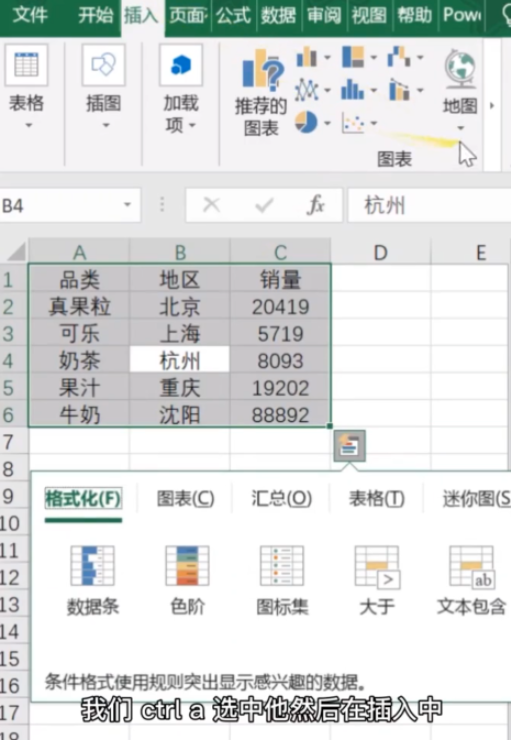The image size is (511, 740).
Task: Open pie chart dropdown arrow
Action: (x=327, y=123)
